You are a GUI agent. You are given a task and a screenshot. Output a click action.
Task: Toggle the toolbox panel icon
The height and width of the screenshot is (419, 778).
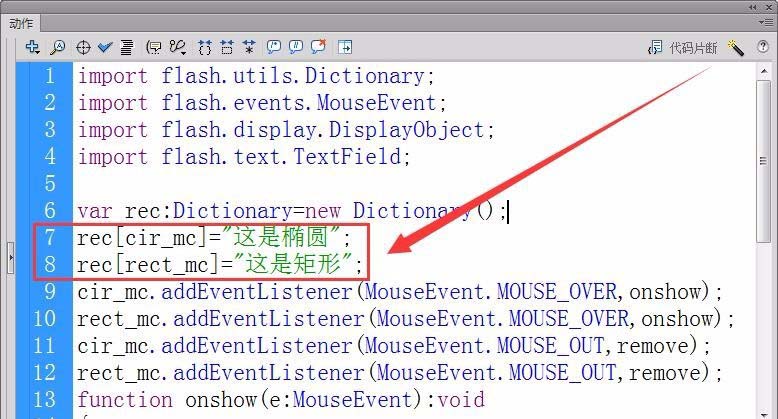(x=345, y=47)
